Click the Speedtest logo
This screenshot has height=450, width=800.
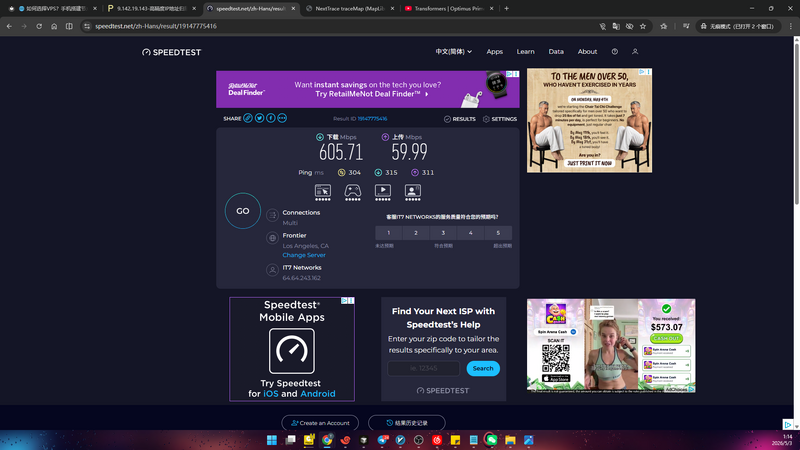tap(171, 52)
